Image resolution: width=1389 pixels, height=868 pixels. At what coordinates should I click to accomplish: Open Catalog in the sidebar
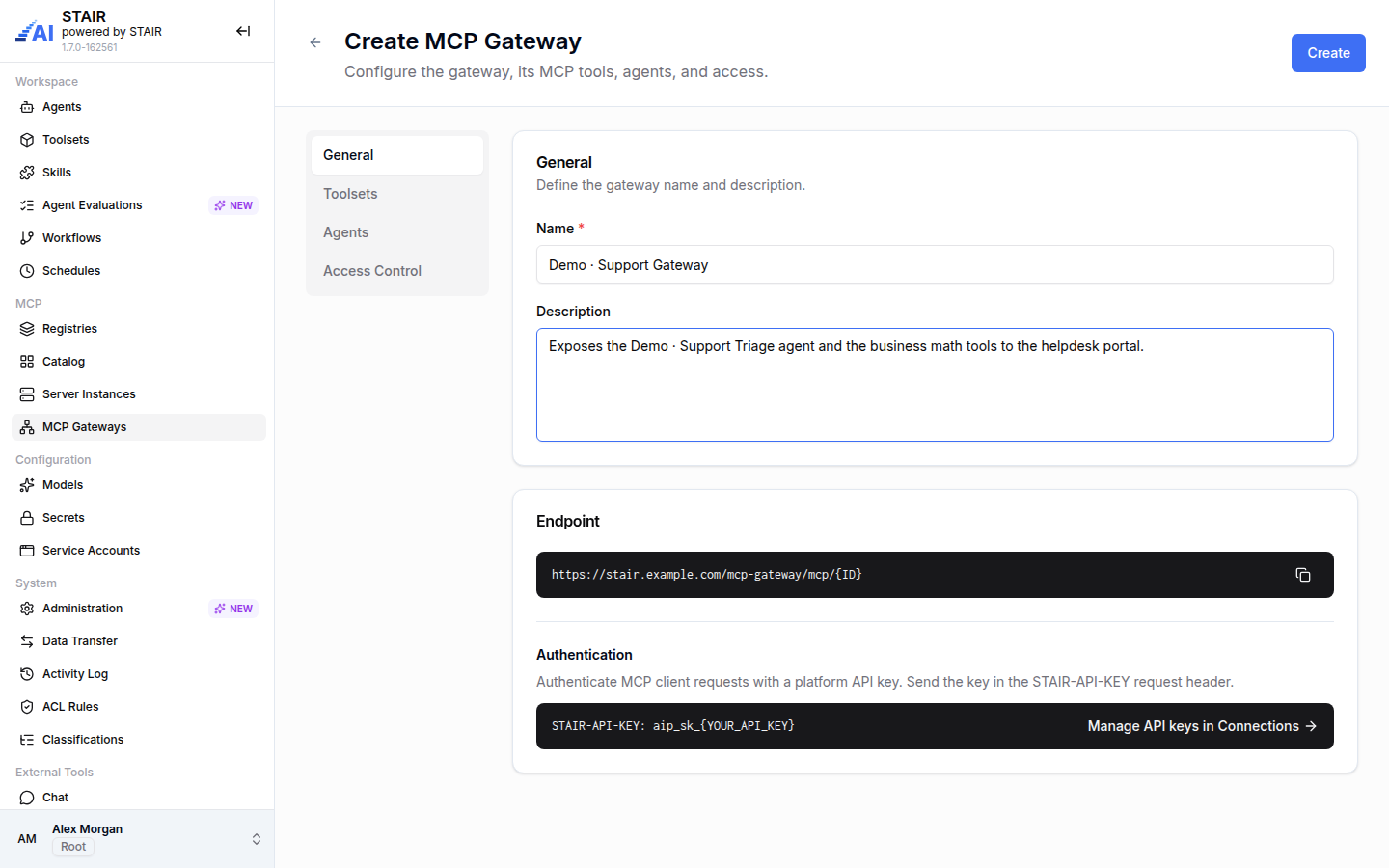pos(139,362)
